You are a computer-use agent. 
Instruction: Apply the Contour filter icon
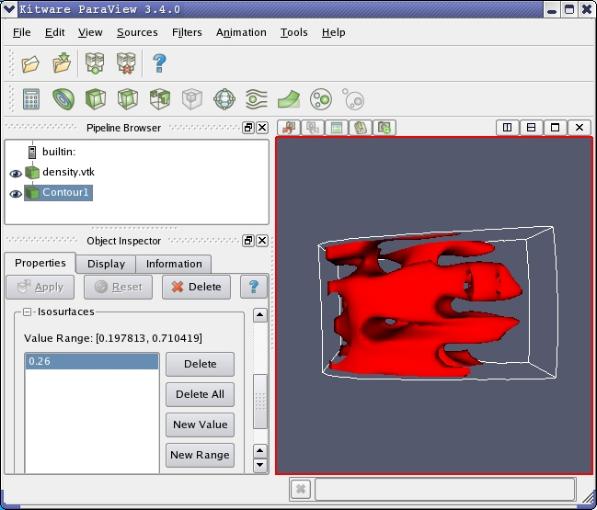(63, 99)
